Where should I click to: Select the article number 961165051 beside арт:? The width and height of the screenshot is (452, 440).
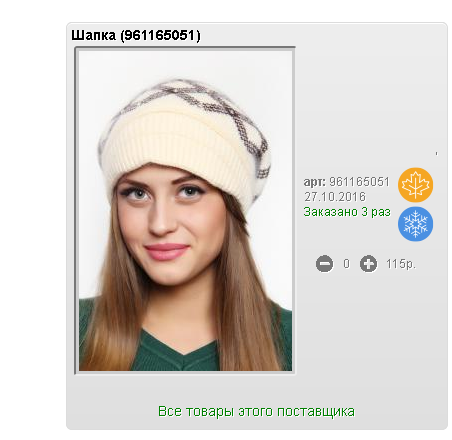[x=359, y=182]
